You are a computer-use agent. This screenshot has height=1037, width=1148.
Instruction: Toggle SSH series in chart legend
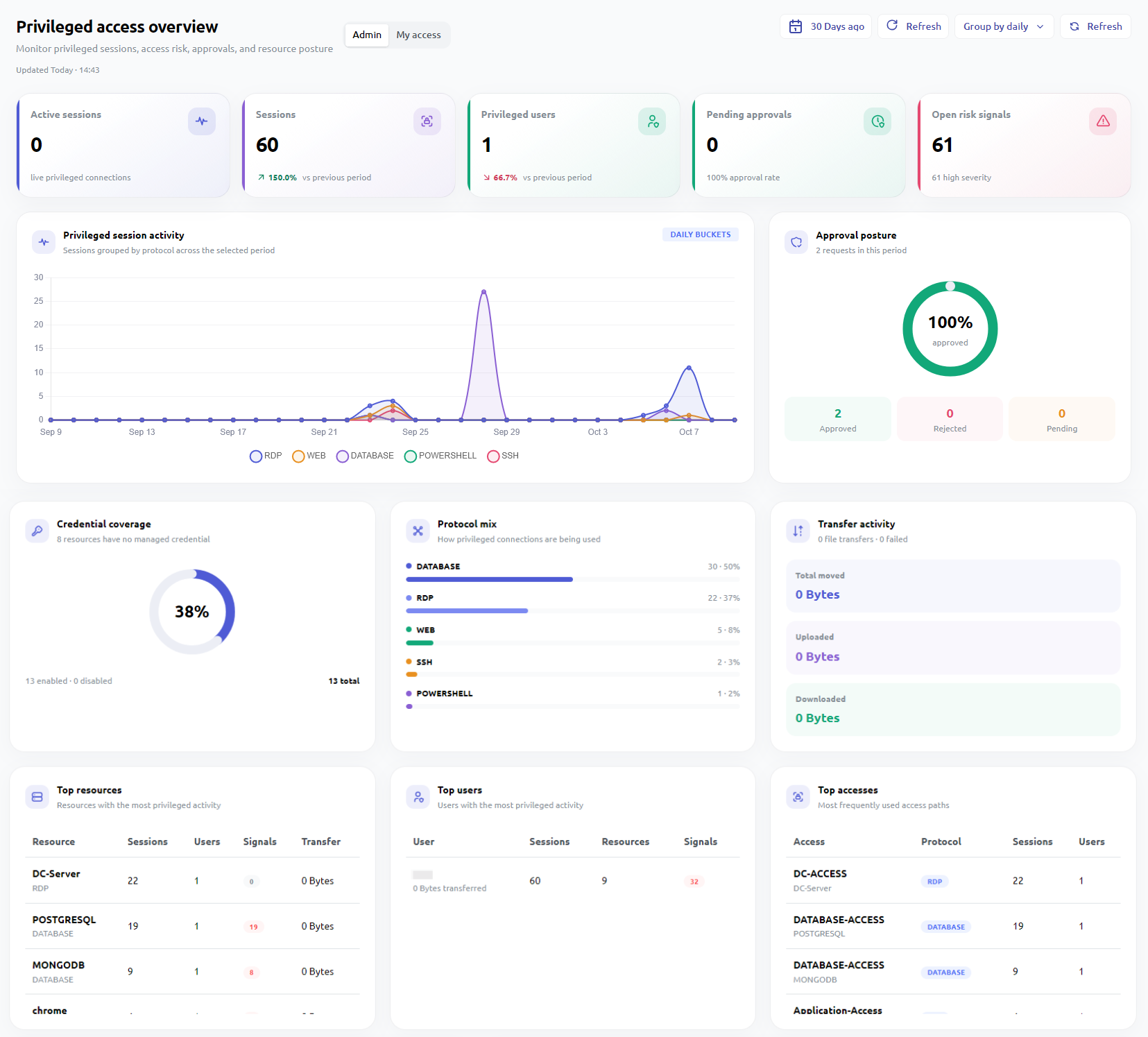click(503, 456)
